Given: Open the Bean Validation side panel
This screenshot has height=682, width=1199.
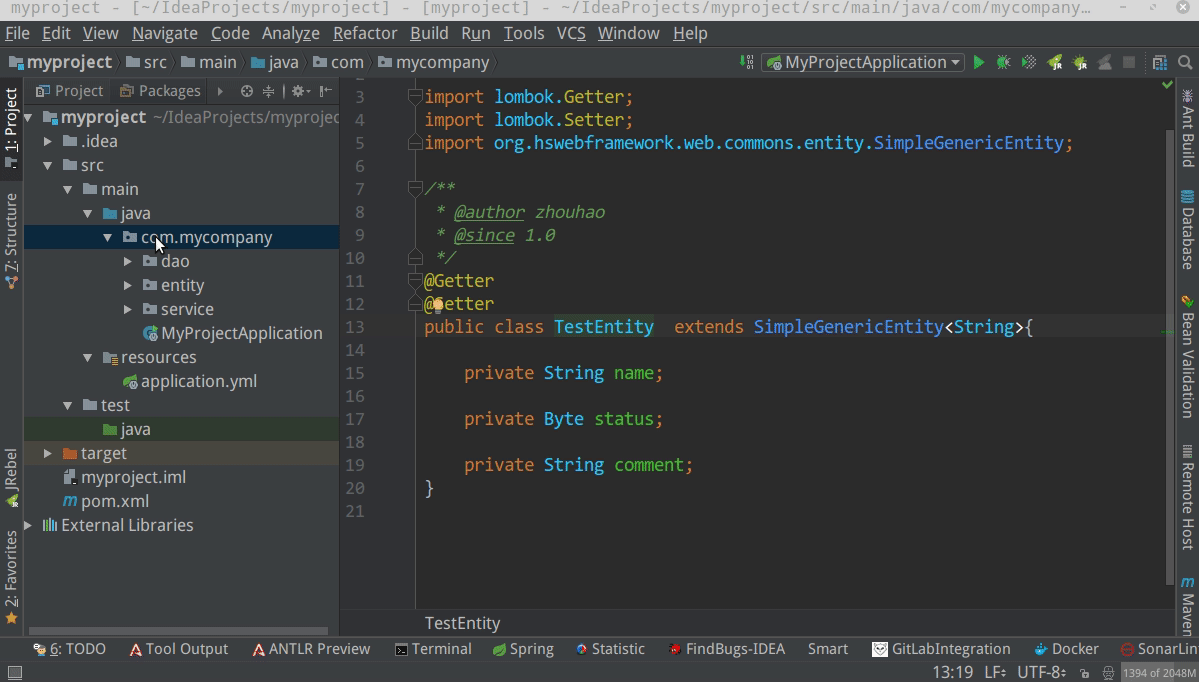Looking at the screenshot, I should point(1188,356).
